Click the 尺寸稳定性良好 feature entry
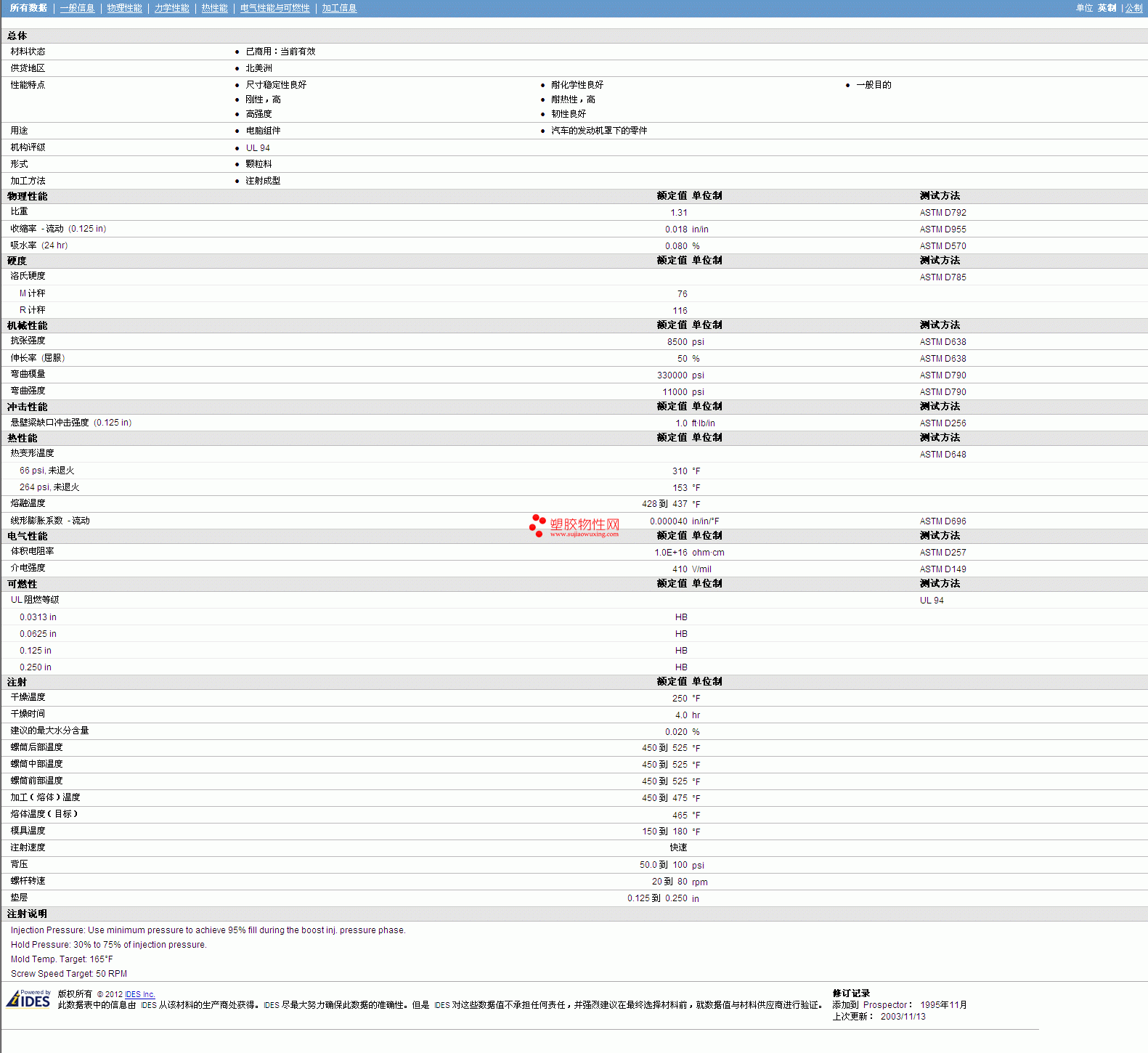The width and height of the screenshot is (1148, 1053). tap(276, 85)
